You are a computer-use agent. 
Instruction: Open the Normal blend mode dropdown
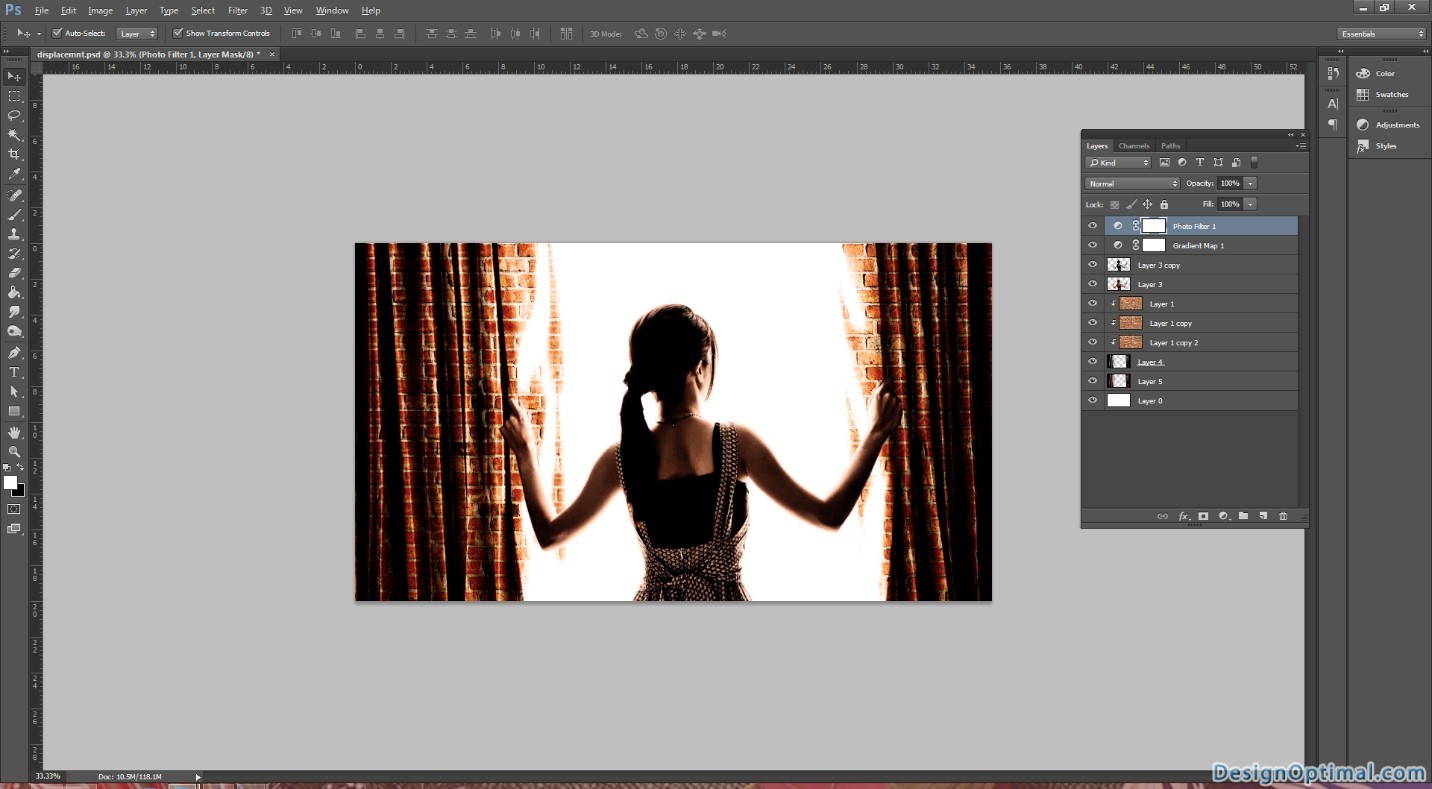(1132, 184)
